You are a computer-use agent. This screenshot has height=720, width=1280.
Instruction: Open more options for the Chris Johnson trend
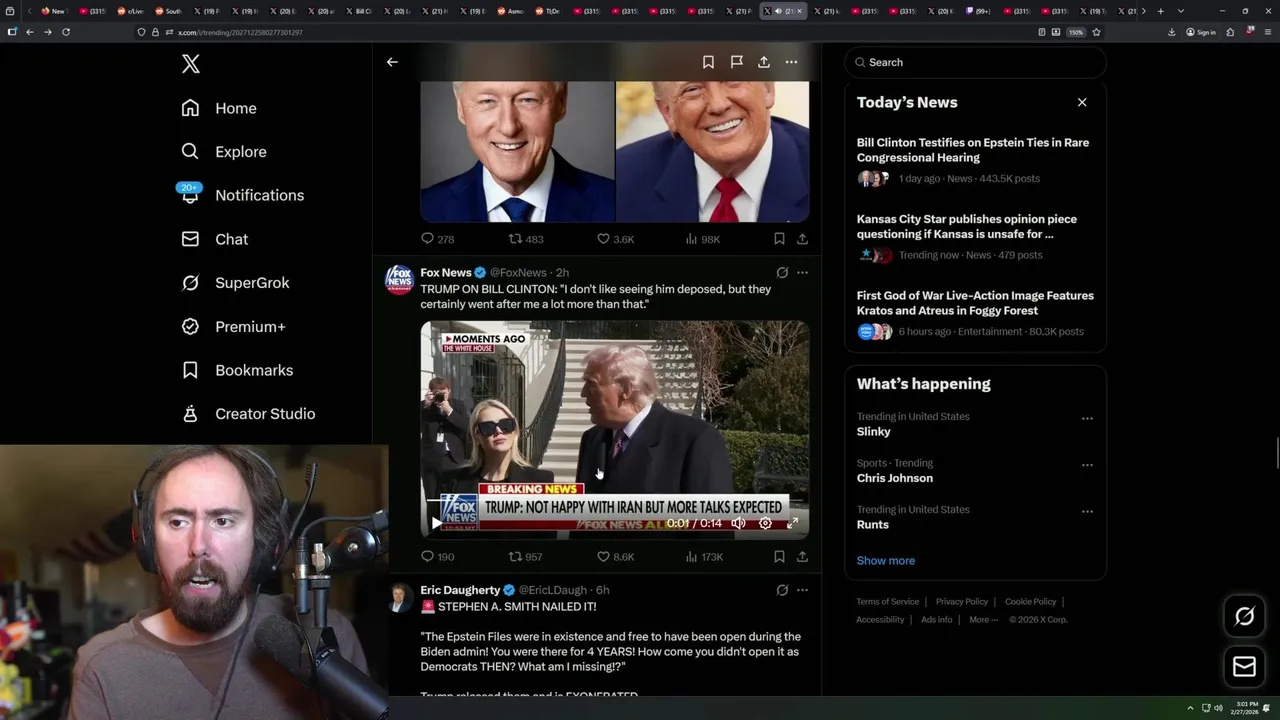click(x=1087, y=465)
